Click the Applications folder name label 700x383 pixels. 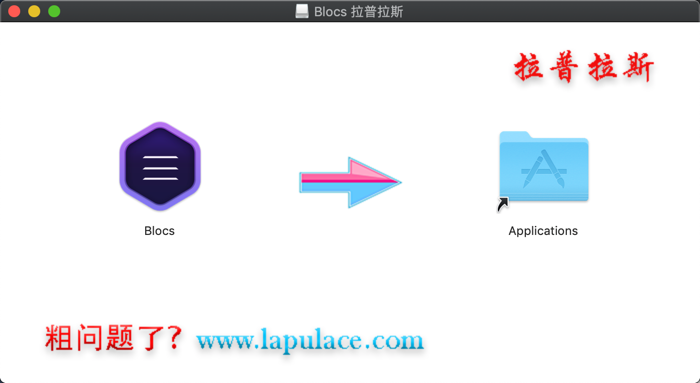pyautogui.click(x=543, y=231)
